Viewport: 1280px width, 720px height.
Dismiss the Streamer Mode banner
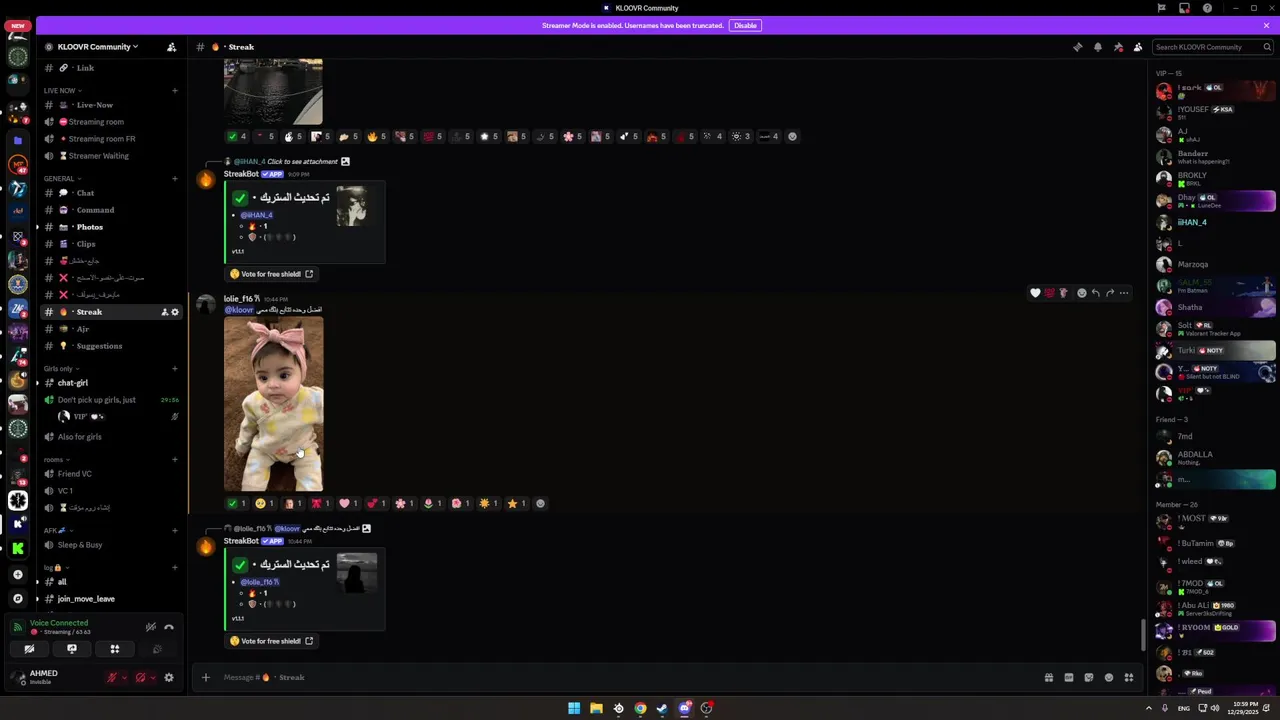click(x=1266, y=25)
